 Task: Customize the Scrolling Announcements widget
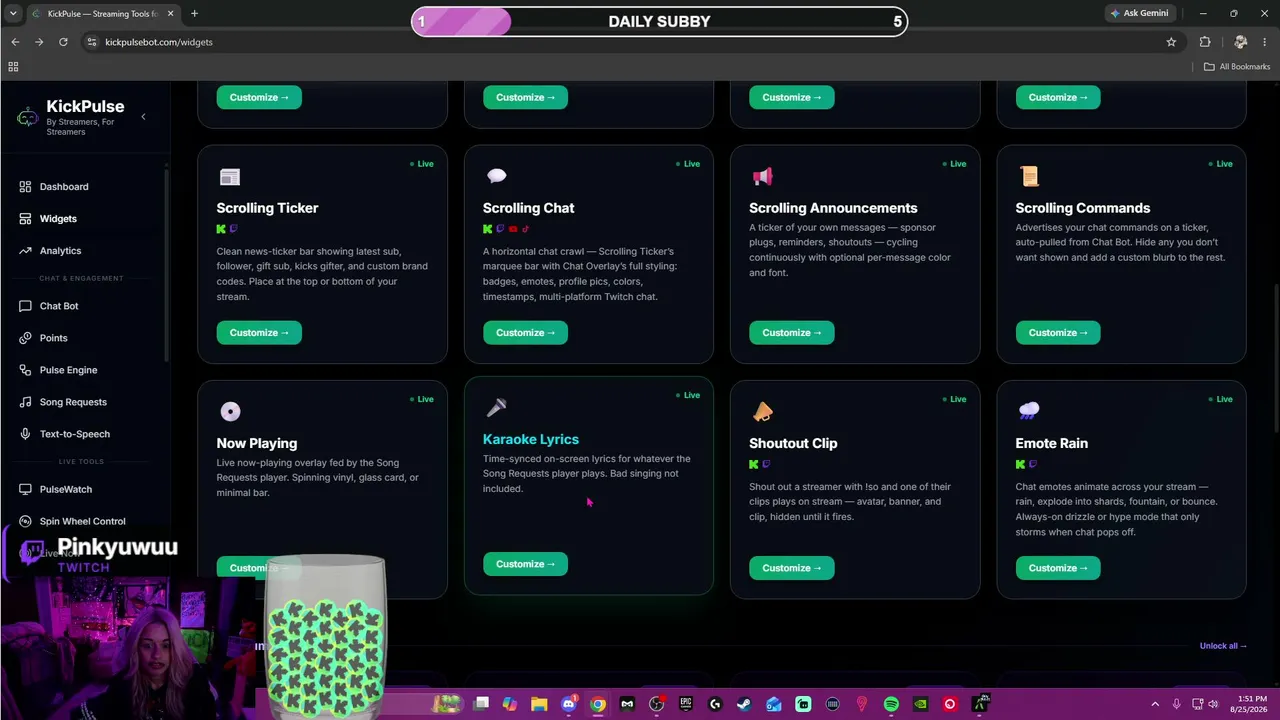[792, 333]
